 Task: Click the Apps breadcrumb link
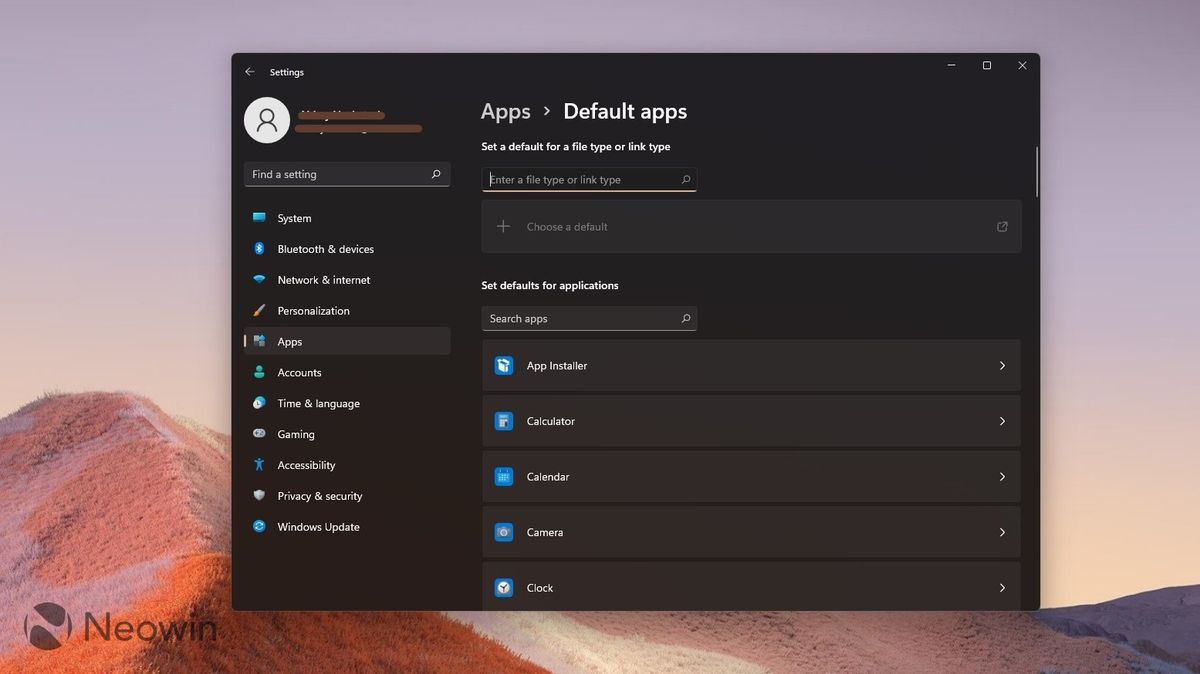tap(506, 111)
